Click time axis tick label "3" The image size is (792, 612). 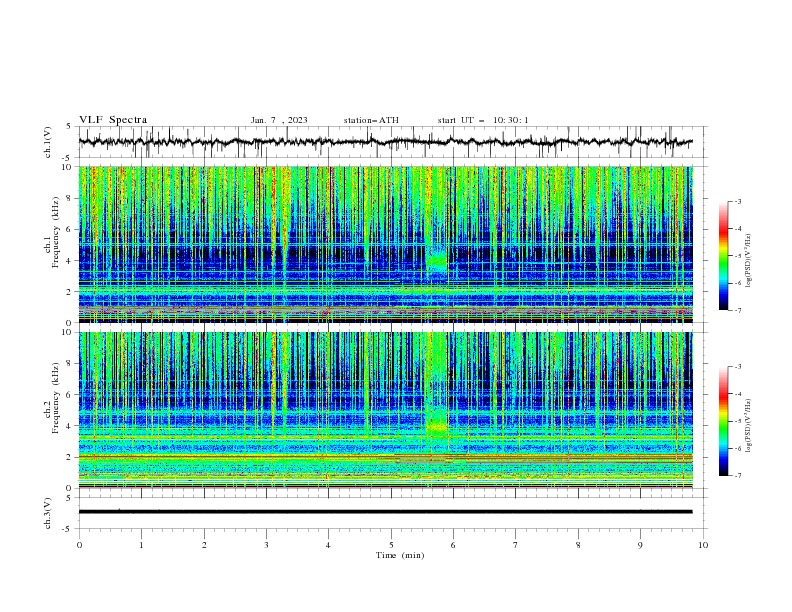pyautogui.click(x=266, y=545)
